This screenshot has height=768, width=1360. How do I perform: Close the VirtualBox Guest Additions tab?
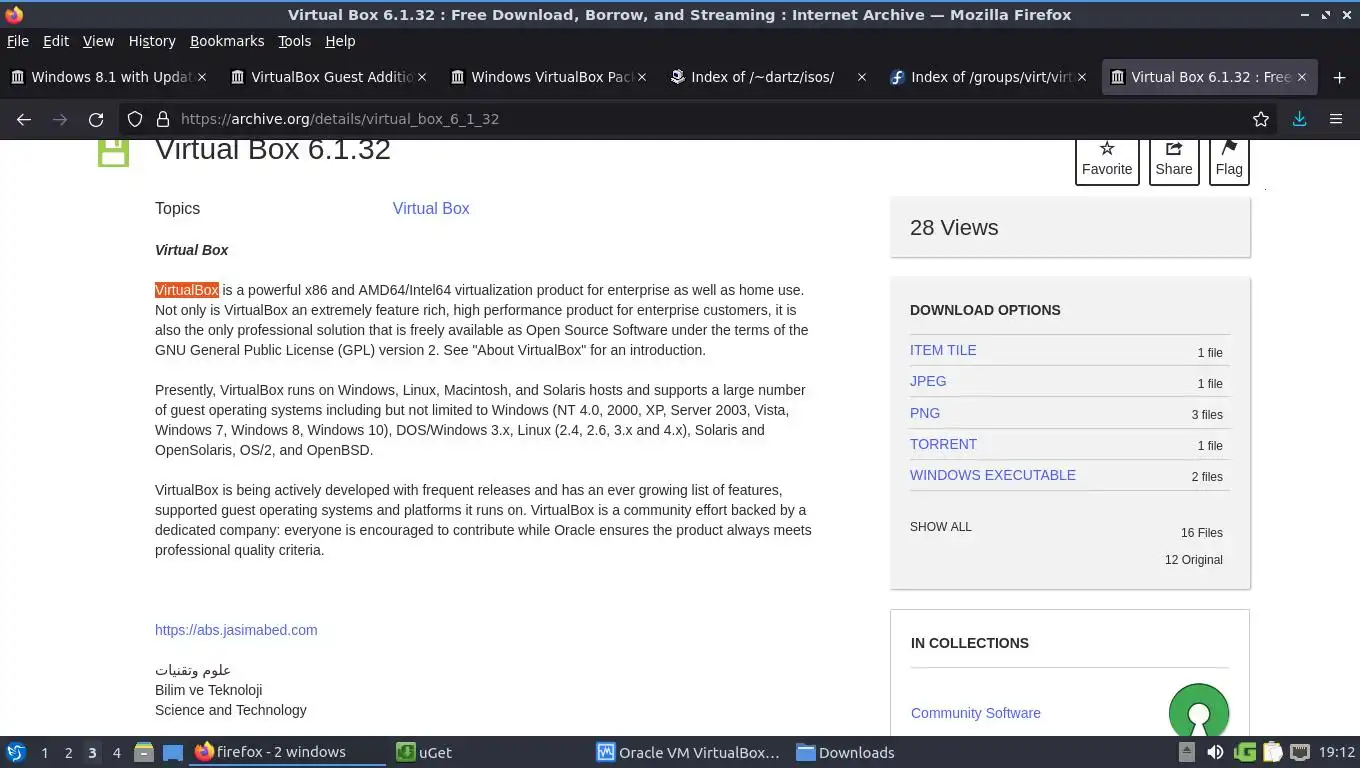pyautogui.click(x=422, y=77)
